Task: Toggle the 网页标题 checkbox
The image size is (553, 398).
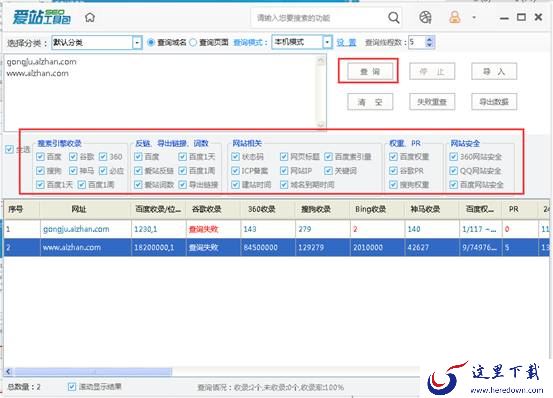Action: [x=284, y=157]
